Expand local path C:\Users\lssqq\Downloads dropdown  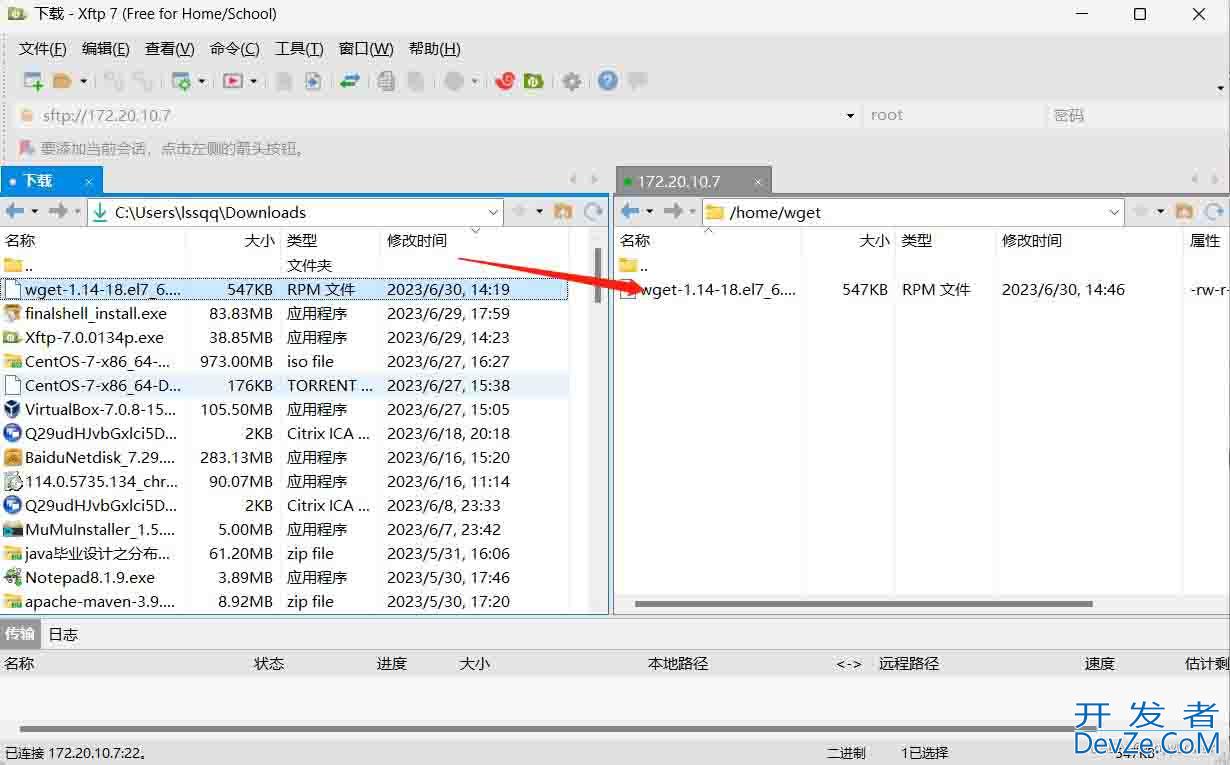494,212
